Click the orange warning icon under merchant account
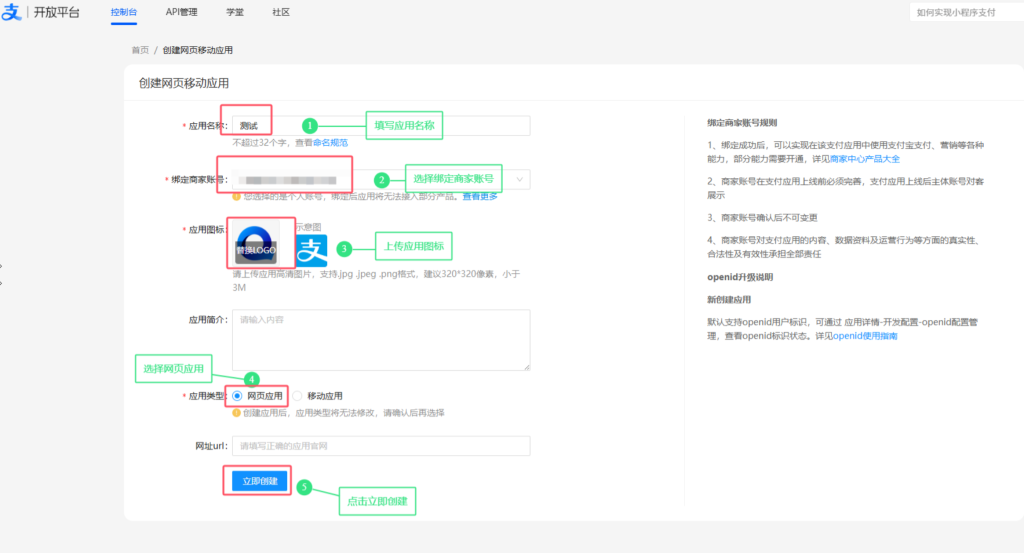Screen dimensions: 1024x553 (236, 197)
